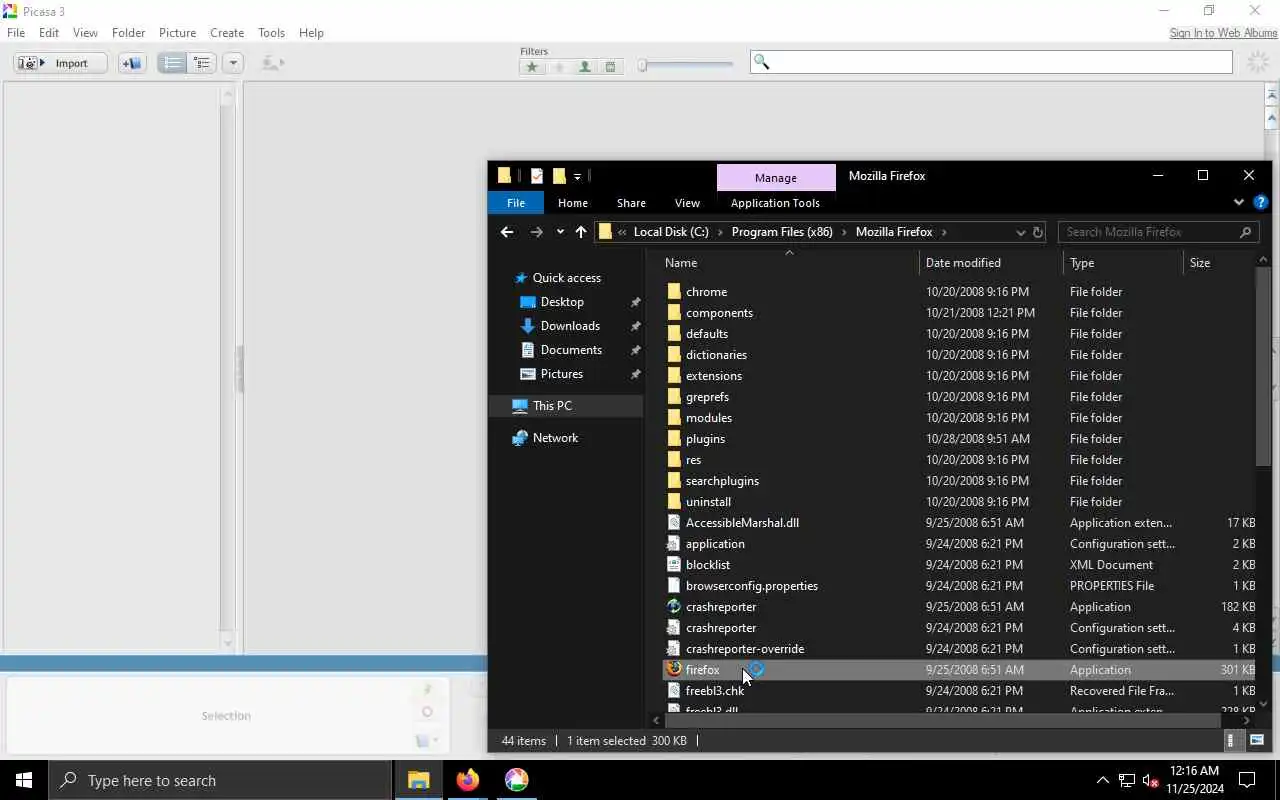The image size is (1280, 800).
Task: Switch Picasa to flat folder view
Action: (x=172, y=63)
